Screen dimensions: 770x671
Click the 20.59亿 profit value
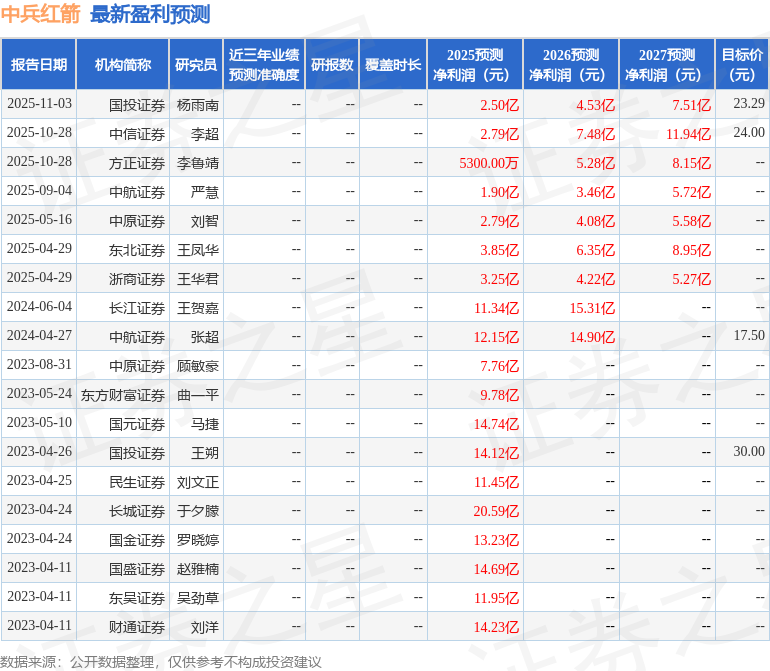(496, 511)
